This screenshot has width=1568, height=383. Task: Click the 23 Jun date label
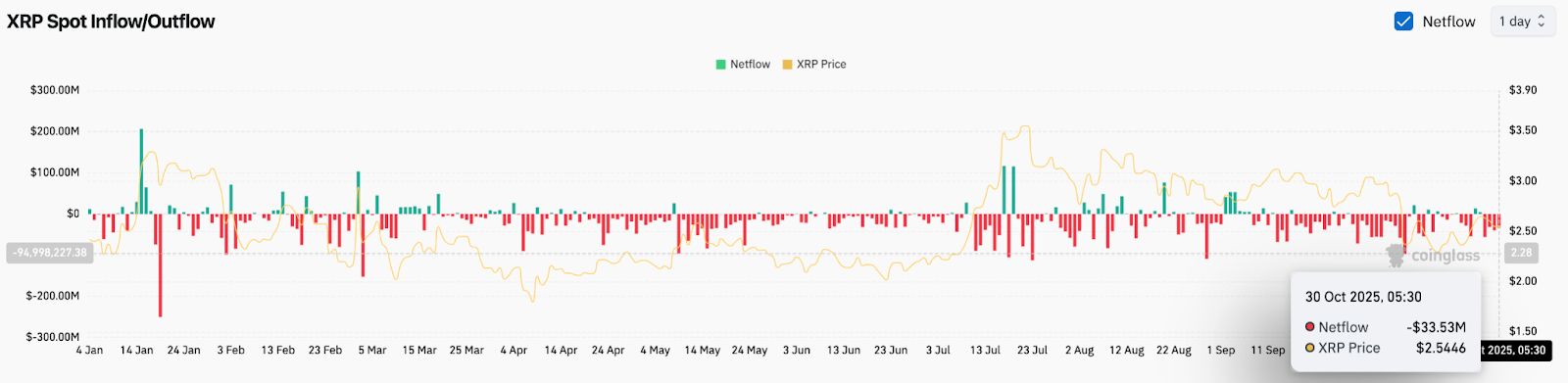[x=891, y=350]
